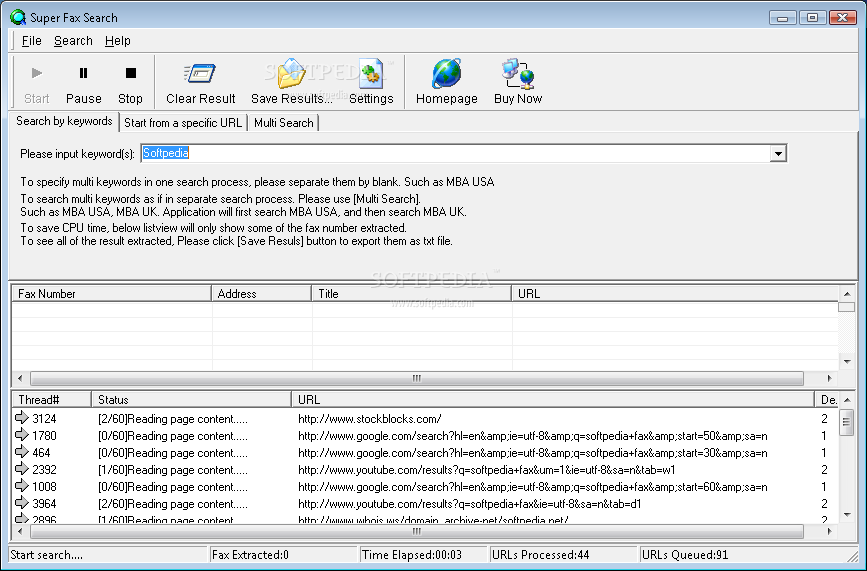Click URLs Queued:91 status entry
Viewport: 867px width, 571px height.
pos(685,555)
